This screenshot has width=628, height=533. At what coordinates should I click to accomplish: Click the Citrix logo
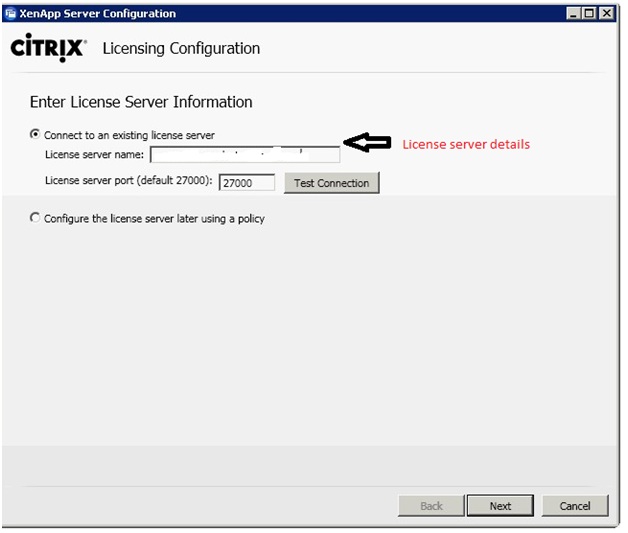[48, 48]
